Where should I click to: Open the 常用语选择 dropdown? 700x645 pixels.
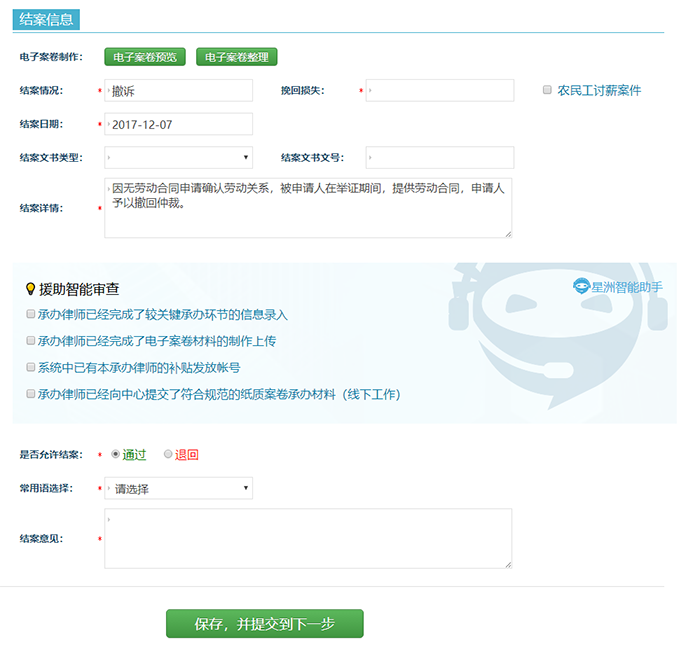point(179,488)
